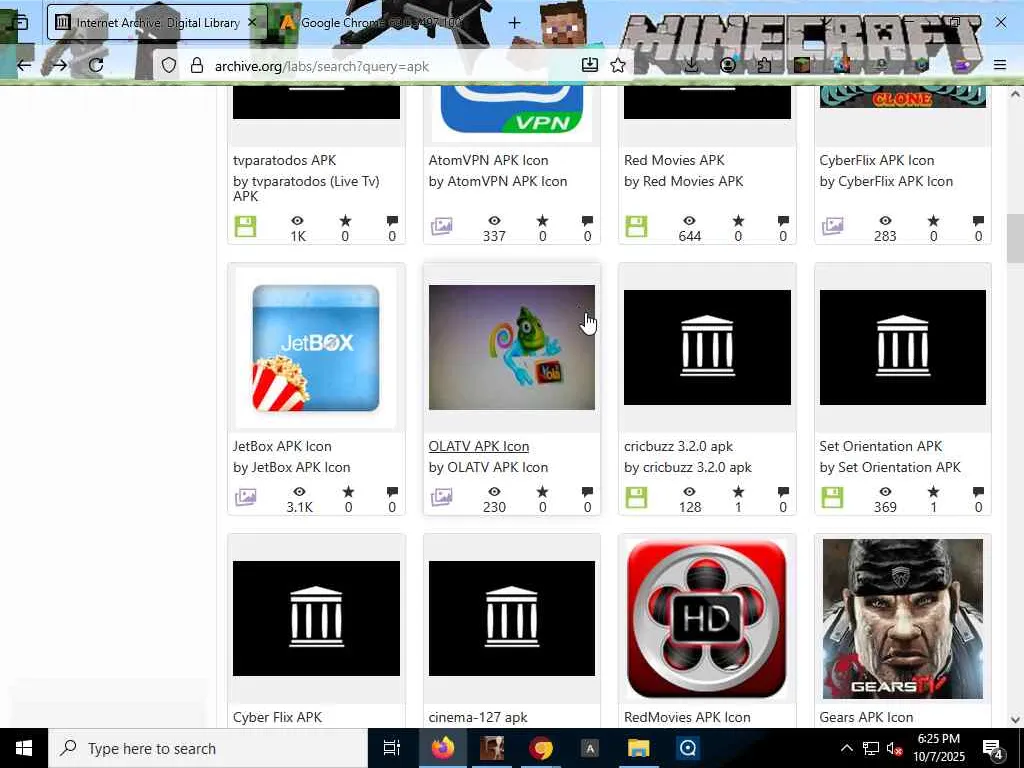Click the AtomVPN blue VPN thumbnail
This screenshot has width=1024, height=768.
point(512,112)
